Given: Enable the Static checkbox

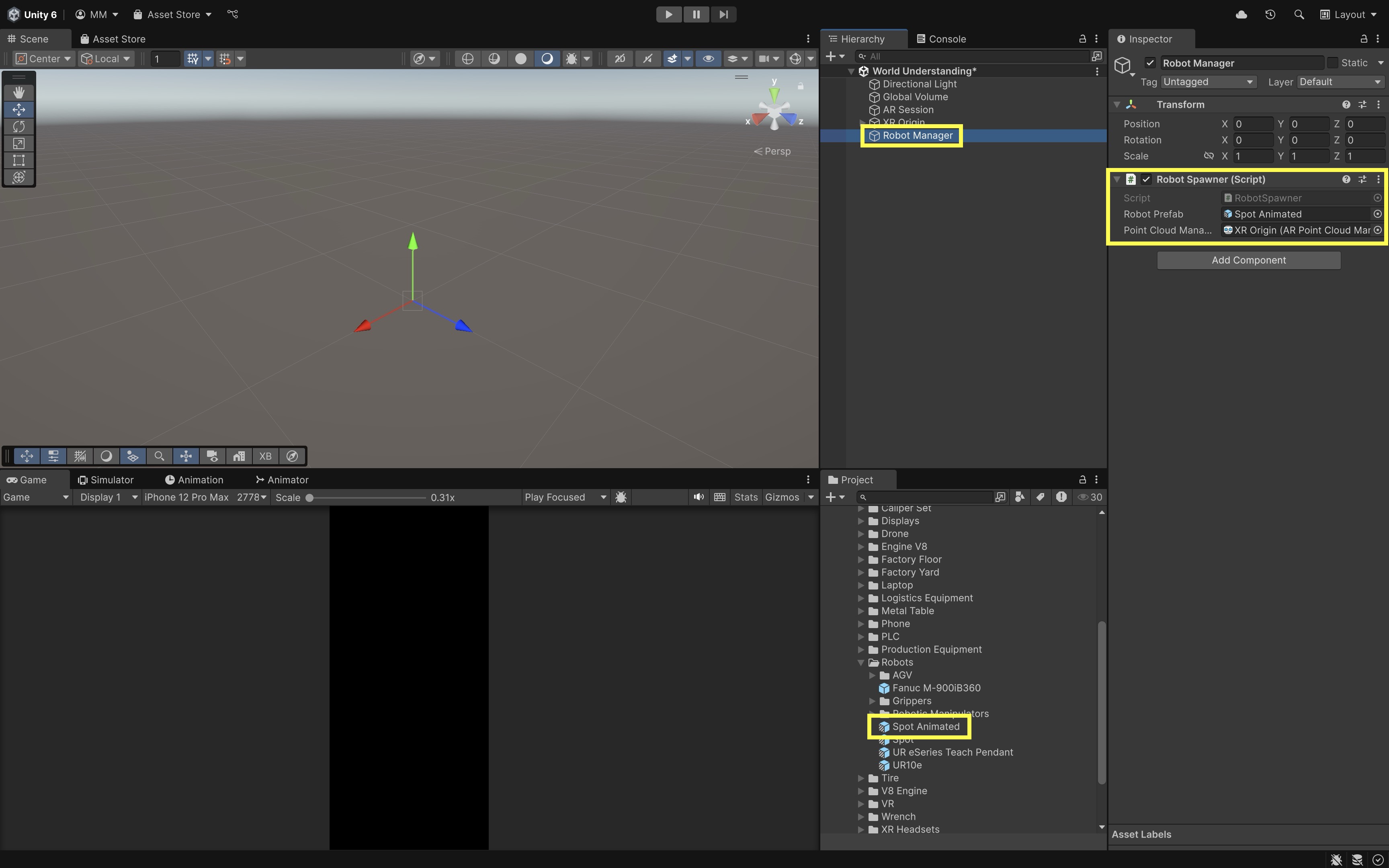Looking at the screenshot, I should point(1333,63).
